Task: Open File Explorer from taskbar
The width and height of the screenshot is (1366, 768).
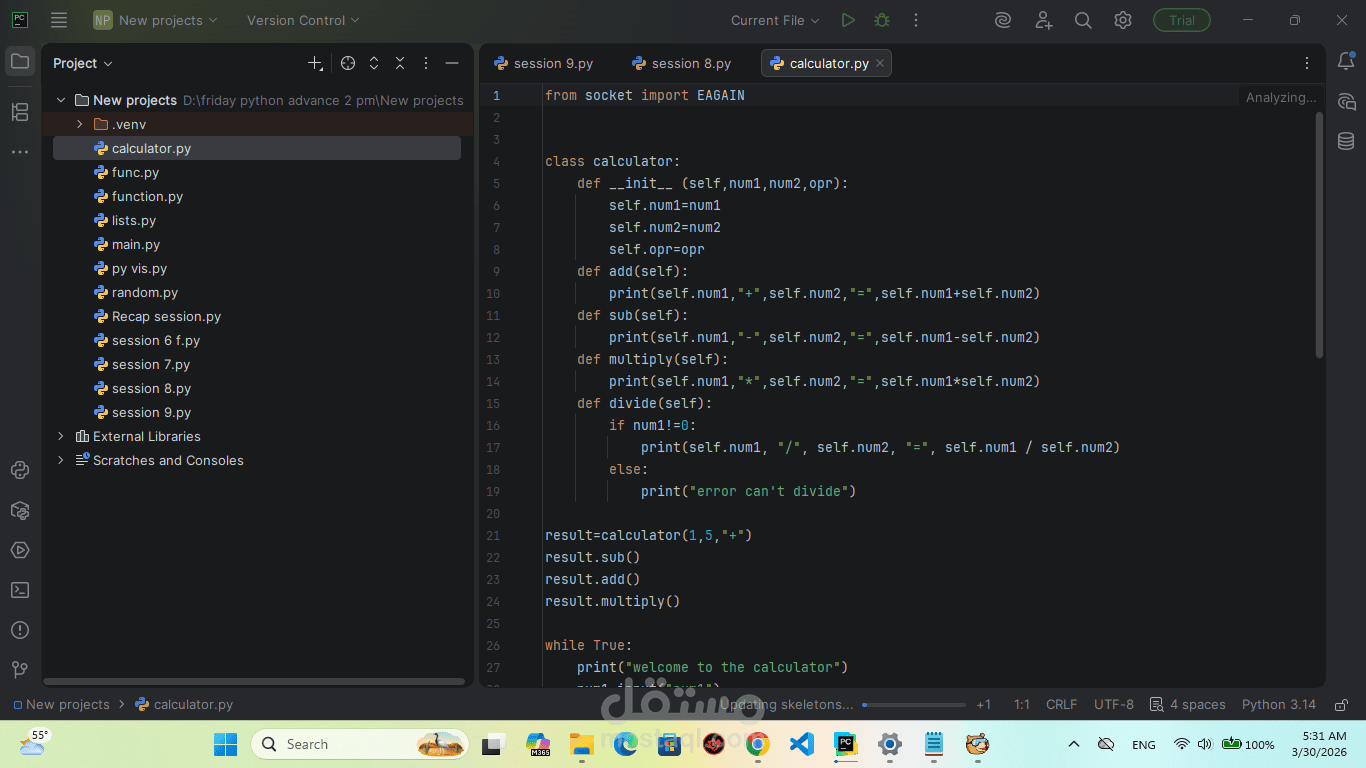Action: pos(581,744)
